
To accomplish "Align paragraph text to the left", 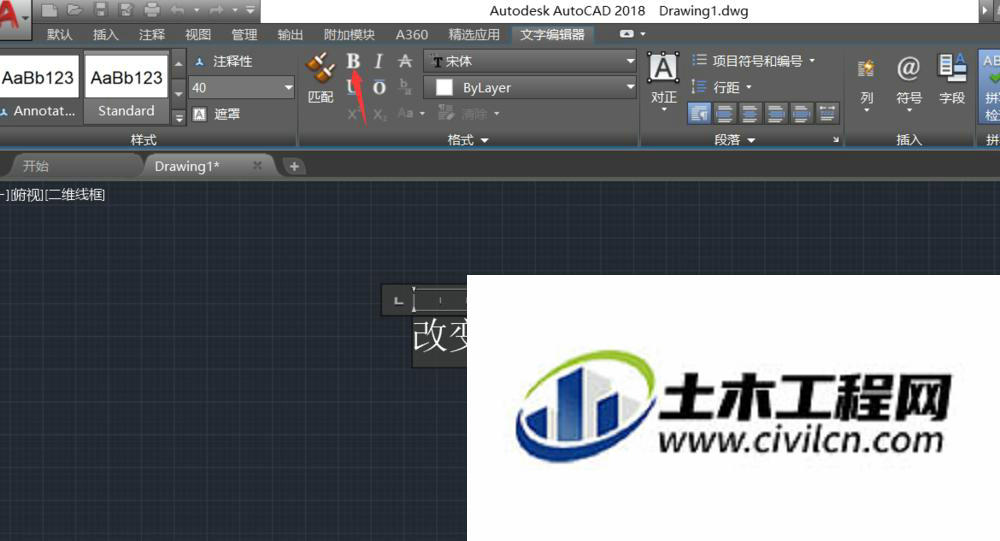I will point(724,114).
